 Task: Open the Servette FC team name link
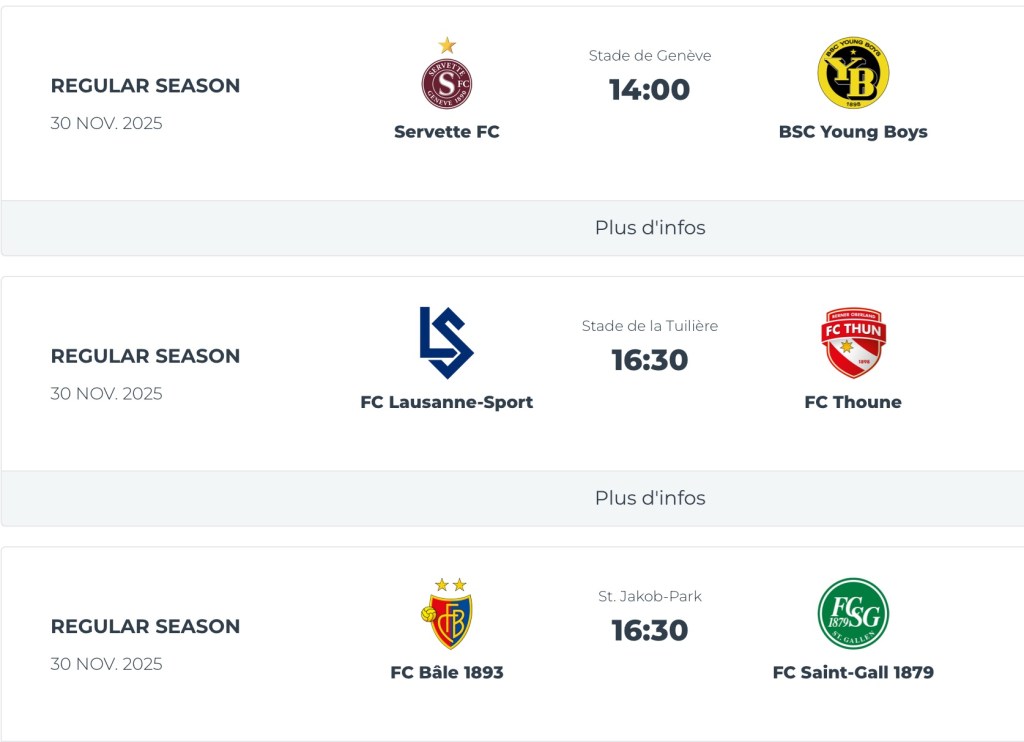[446, 132]
